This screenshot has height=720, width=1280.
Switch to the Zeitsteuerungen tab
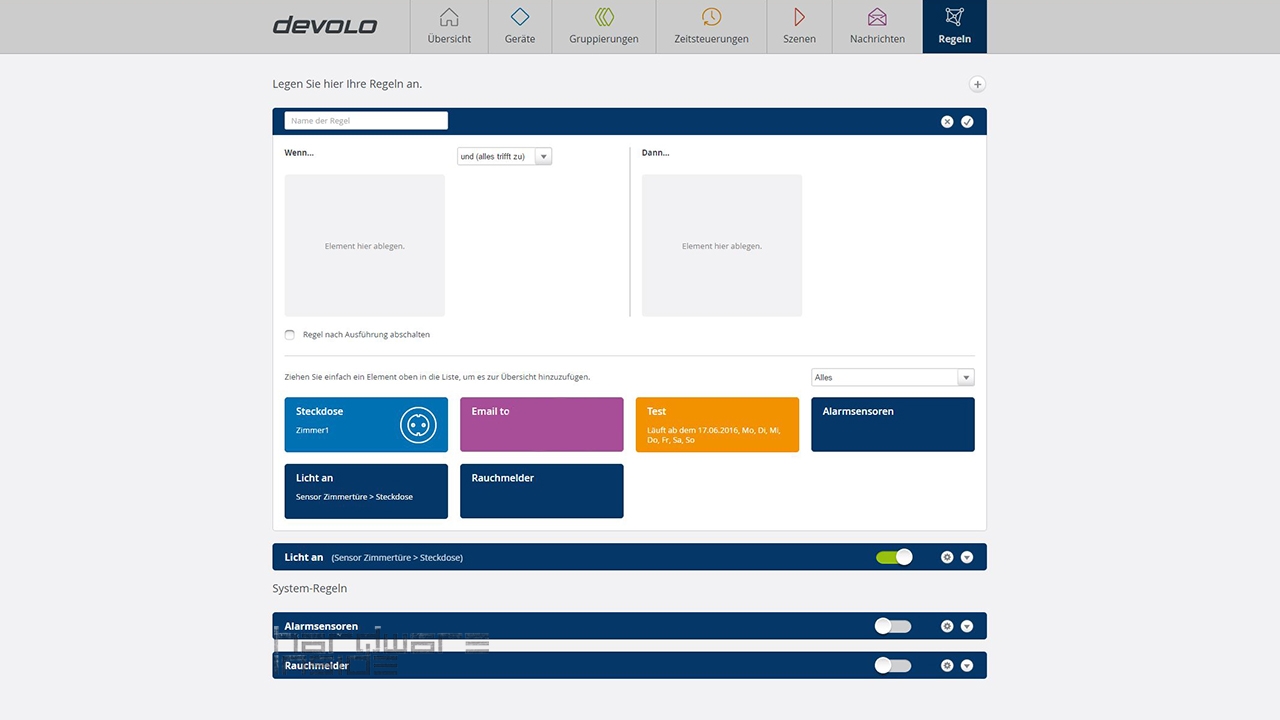(711, 27)
